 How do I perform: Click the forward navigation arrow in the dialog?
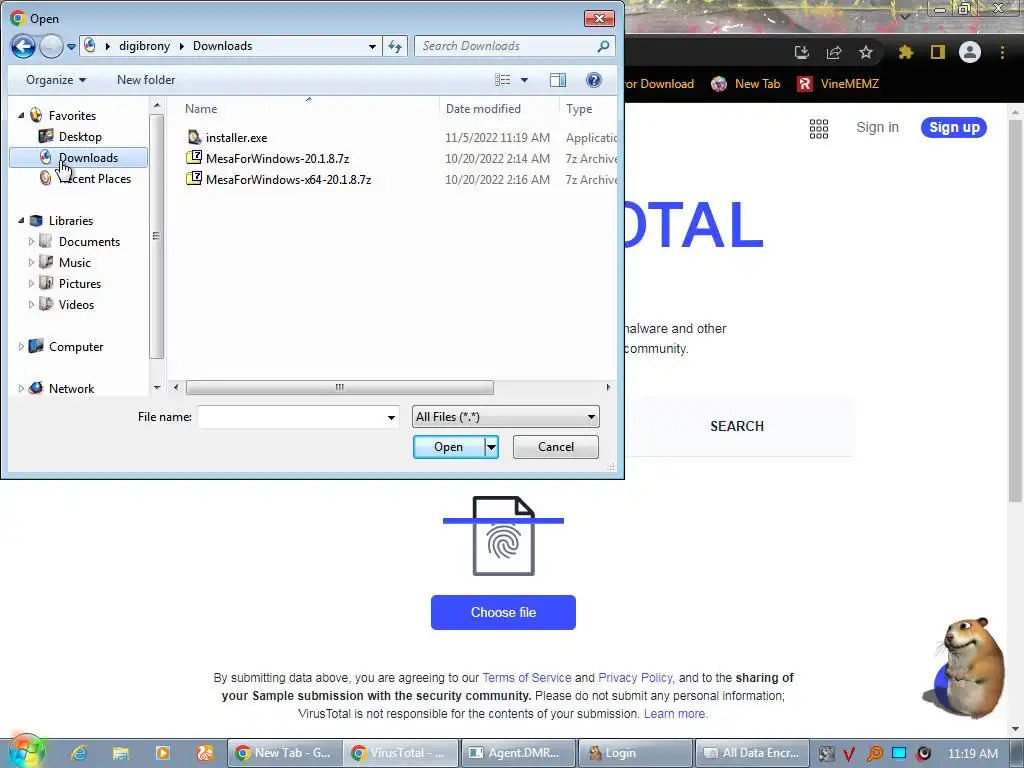pyautogui.click(x=52, y=46)
